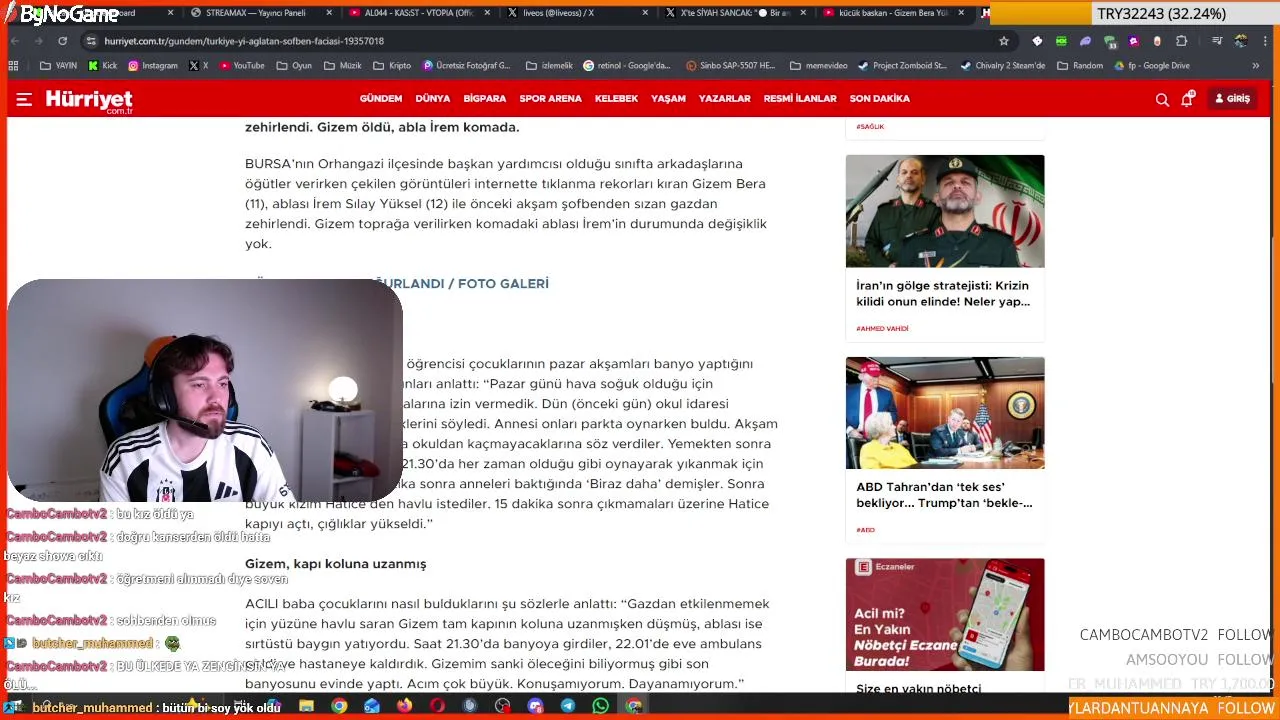Expand the Oyun bookmark folder

coord(293,66)
